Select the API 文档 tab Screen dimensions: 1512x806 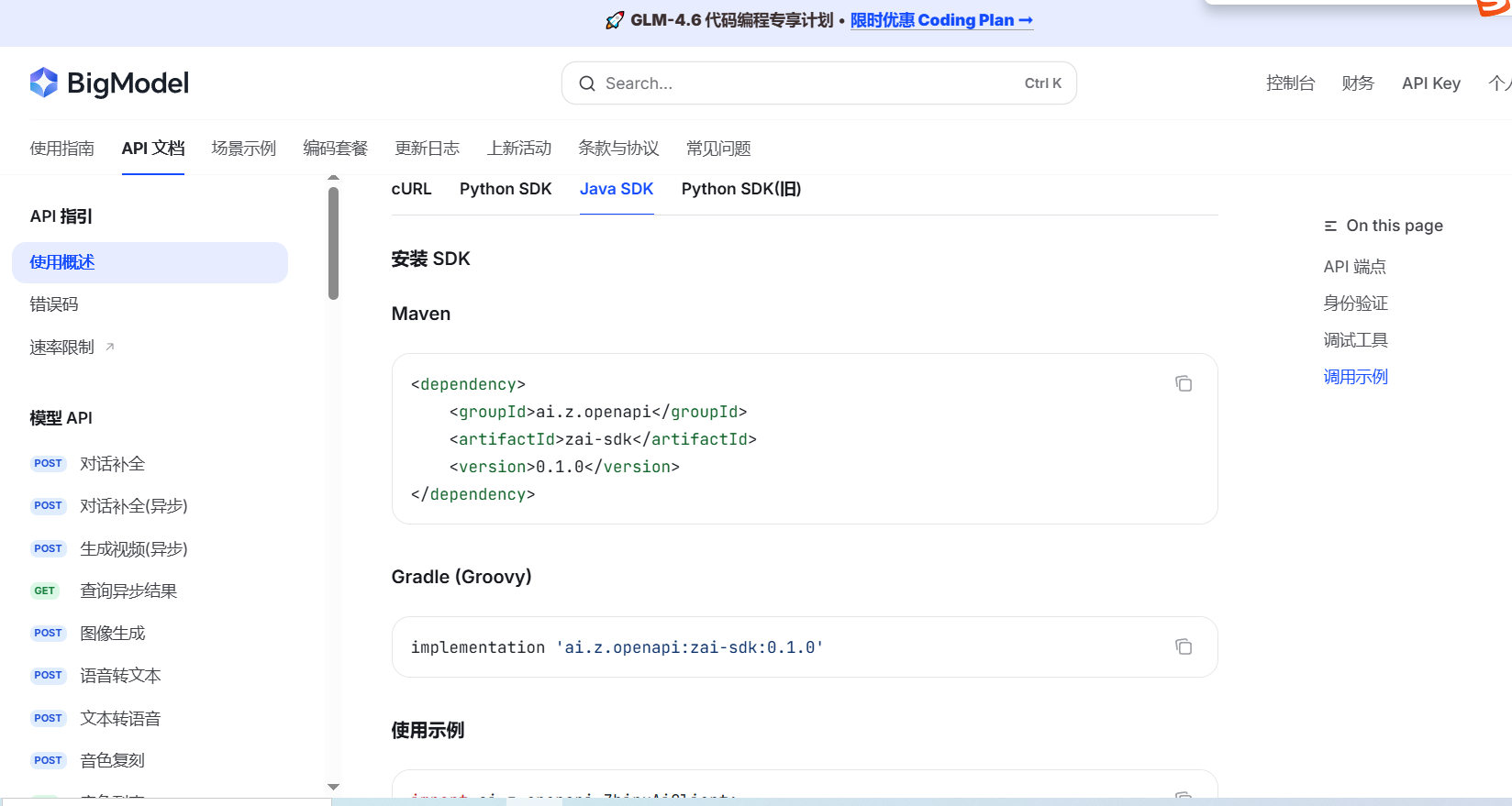(x=153, y=149)
